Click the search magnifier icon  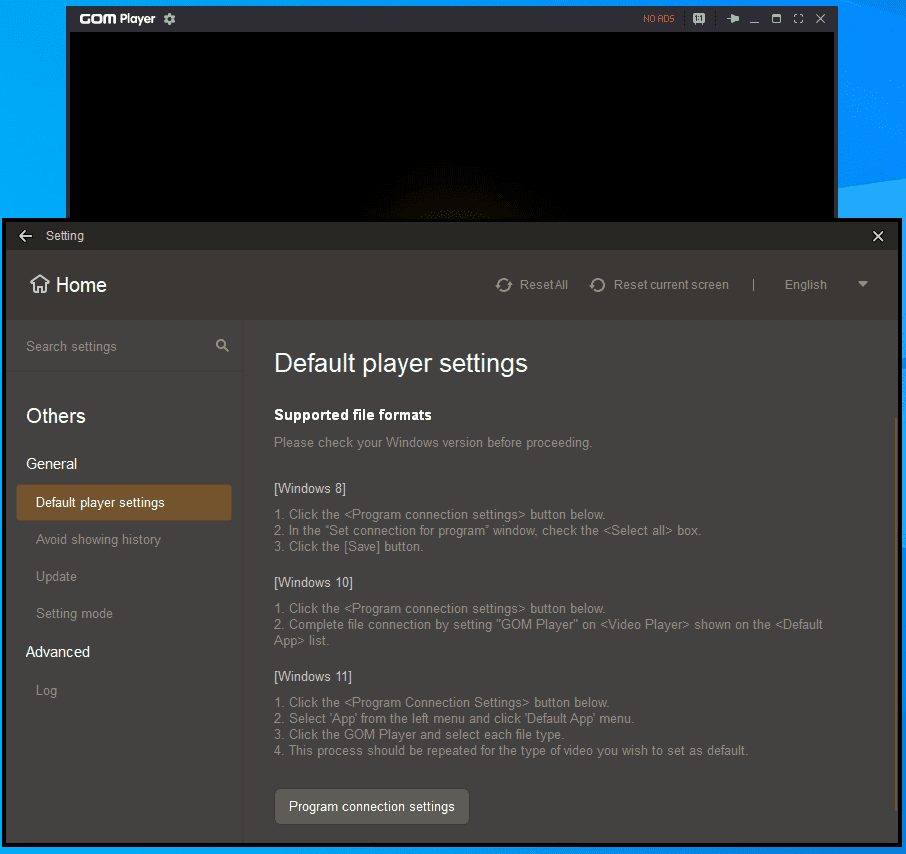tap(222, 346)
